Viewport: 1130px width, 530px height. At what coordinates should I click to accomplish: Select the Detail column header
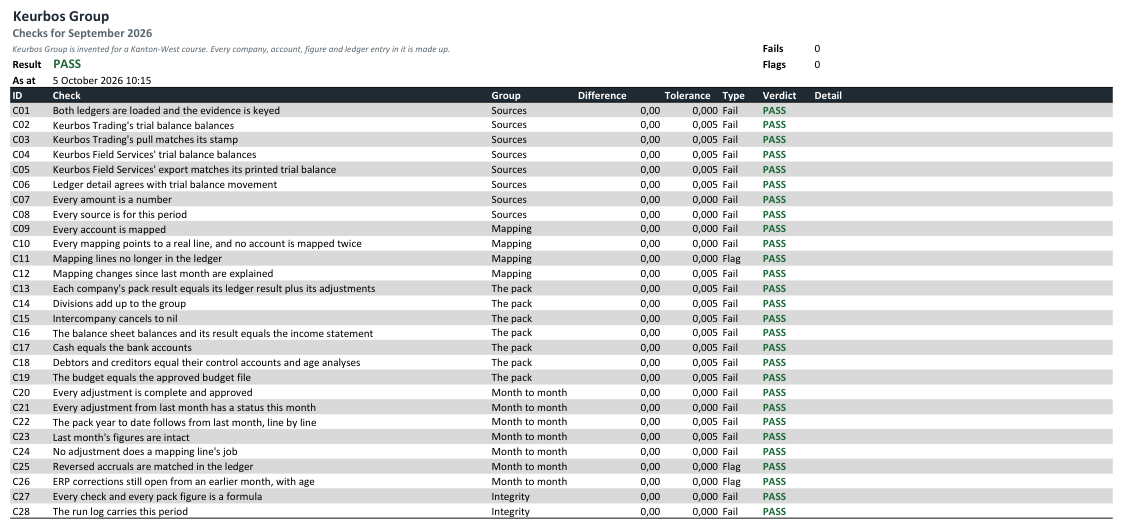[828, 95]
